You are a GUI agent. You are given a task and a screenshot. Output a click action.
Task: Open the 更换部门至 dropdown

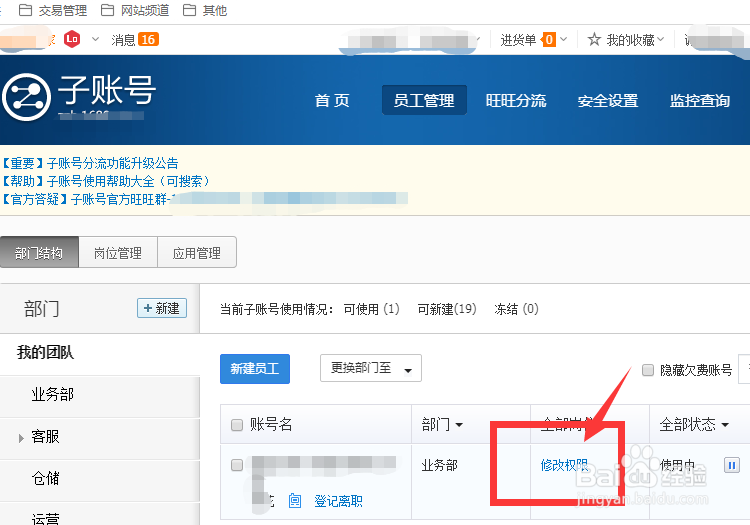coord(371,368)
